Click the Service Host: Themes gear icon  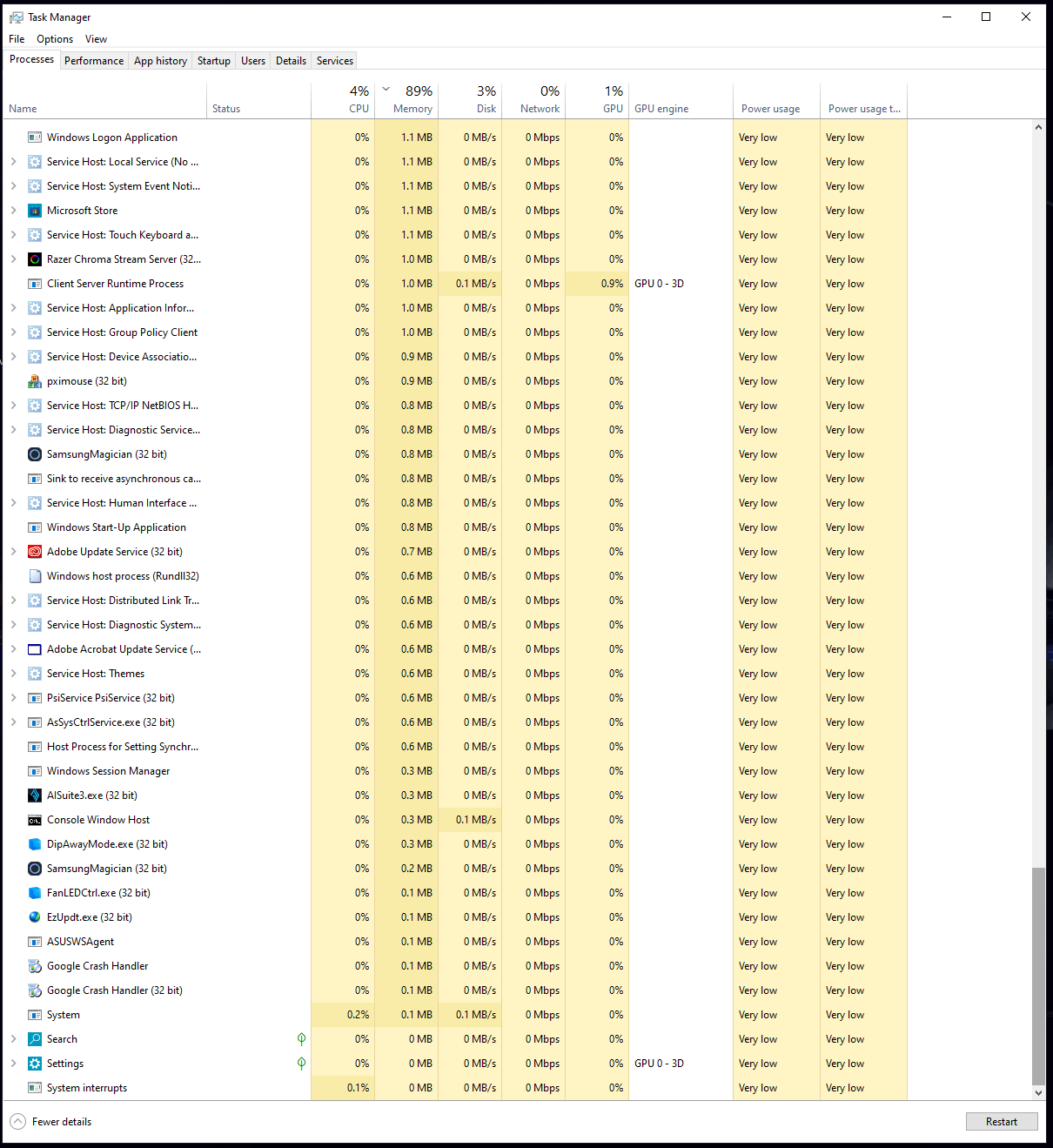coord(35,674)
